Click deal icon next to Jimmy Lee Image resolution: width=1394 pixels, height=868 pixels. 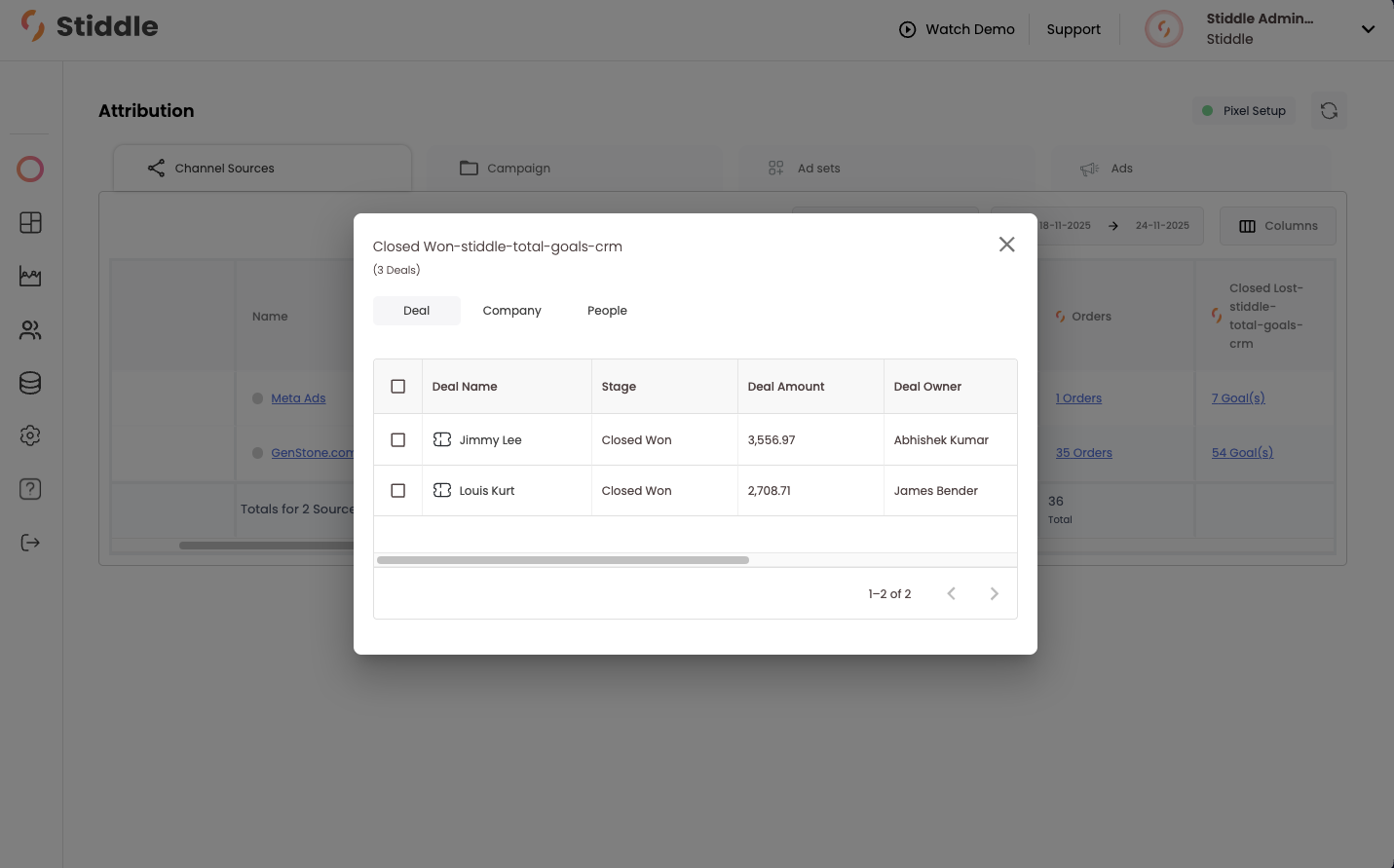coord(442,440)
